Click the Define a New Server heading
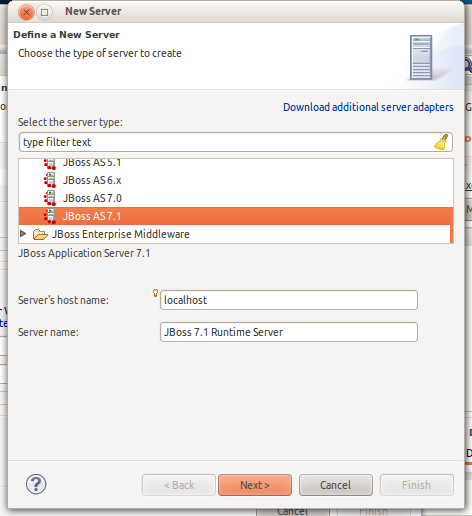The width and height of the screenshot is (472, 516). [66, 35]
